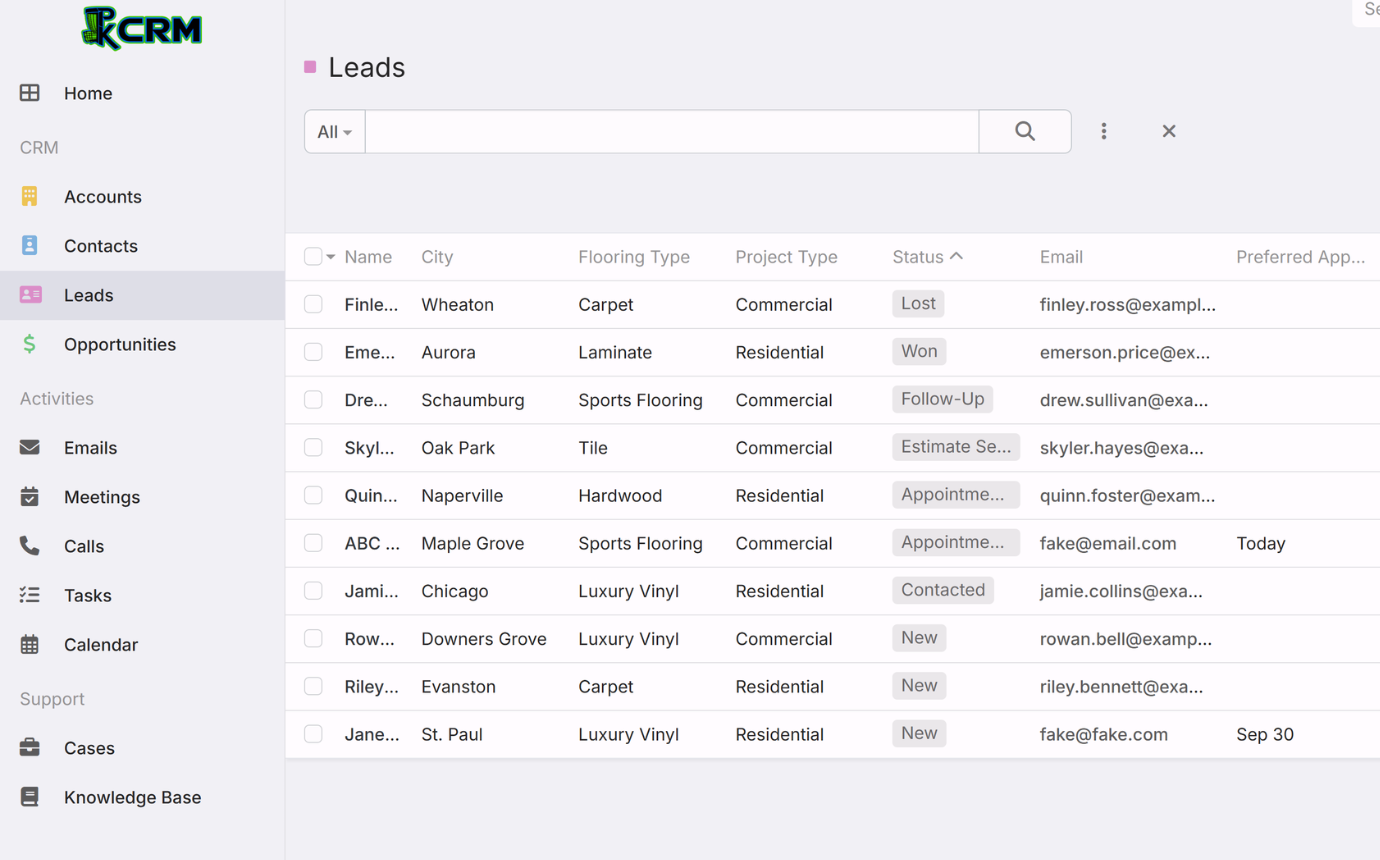This screenshot has width=1380, height=860.
Task: Click the fake@email.com email cell
Action: [x=1108, y=543]
